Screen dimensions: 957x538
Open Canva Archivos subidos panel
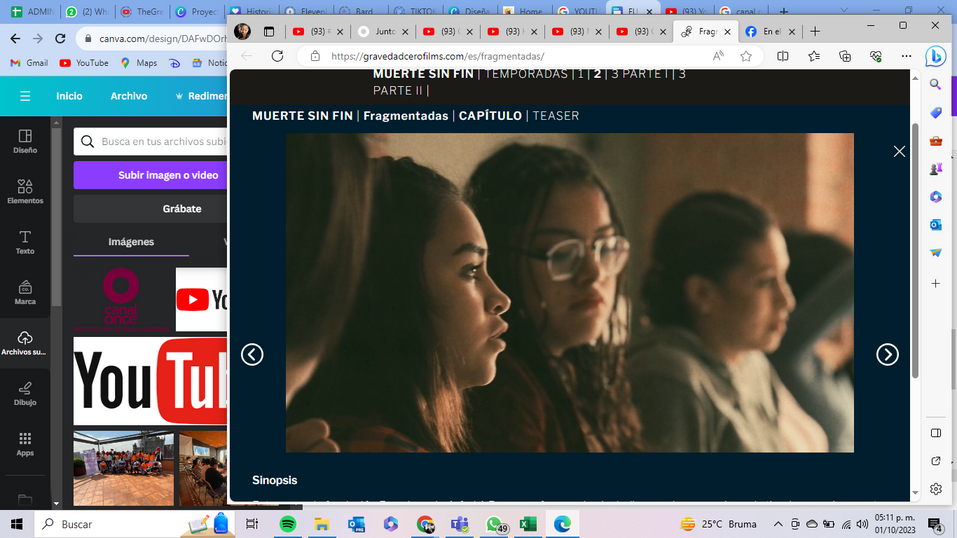coord(25,343)
